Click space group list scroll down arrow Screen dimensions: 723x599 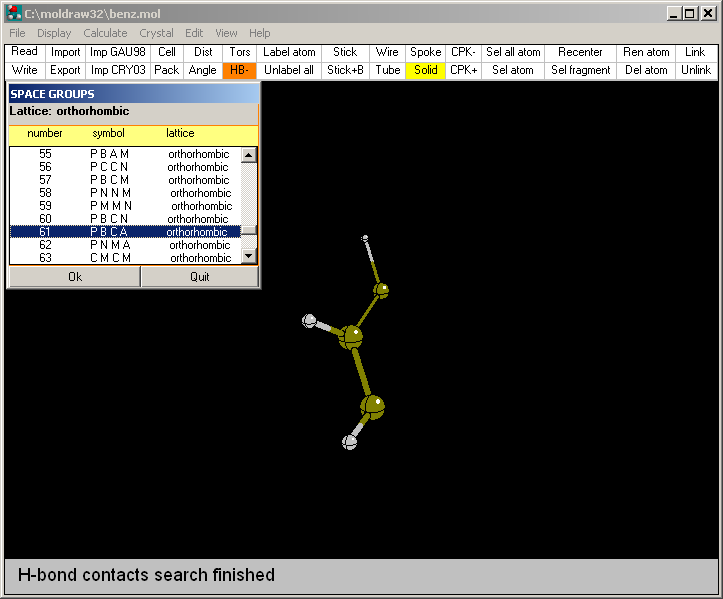click(249, 256)
